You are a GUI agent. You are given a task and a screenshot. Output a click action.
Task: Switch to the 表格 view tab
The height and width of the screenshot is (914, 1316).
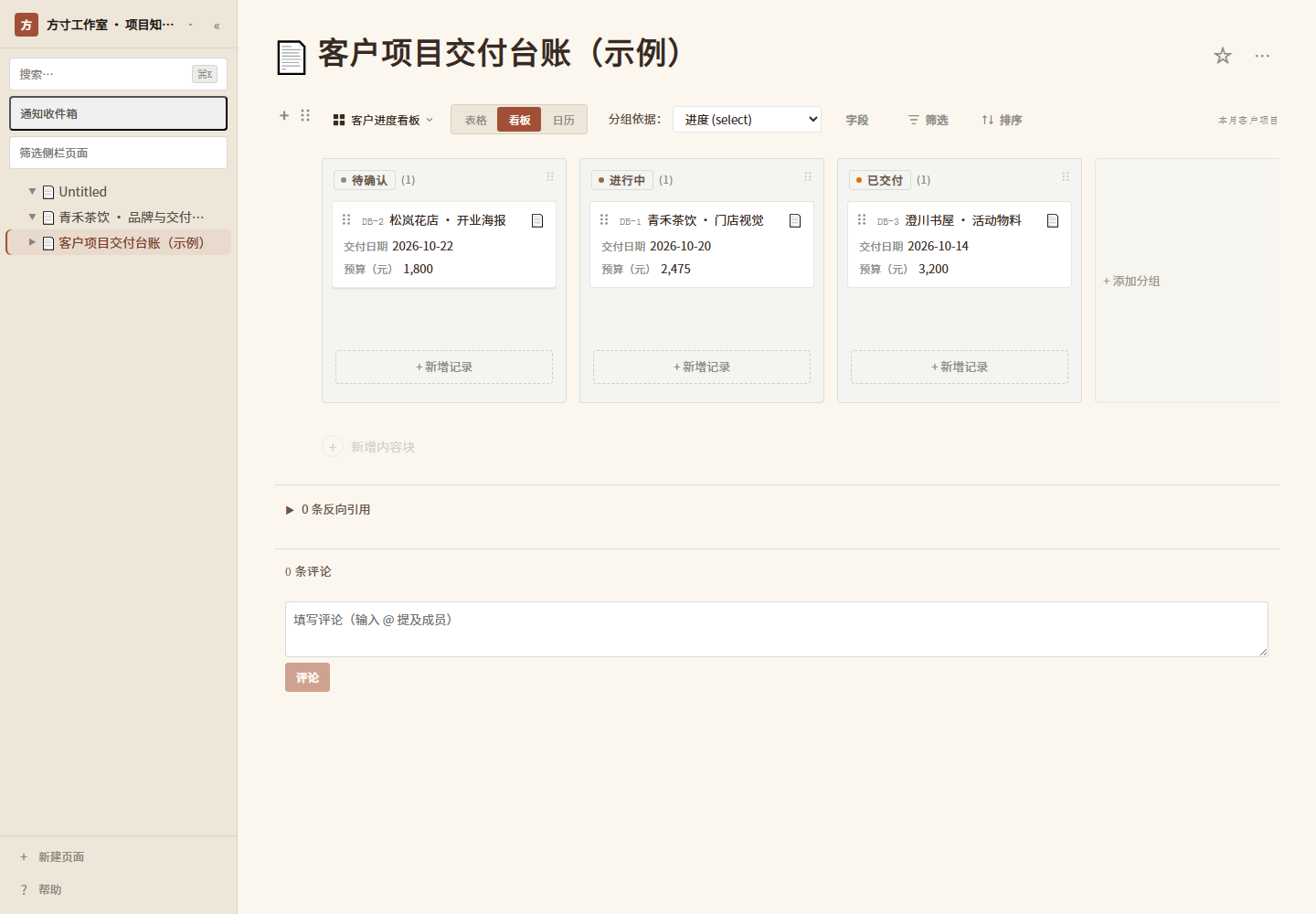[475, 120]
